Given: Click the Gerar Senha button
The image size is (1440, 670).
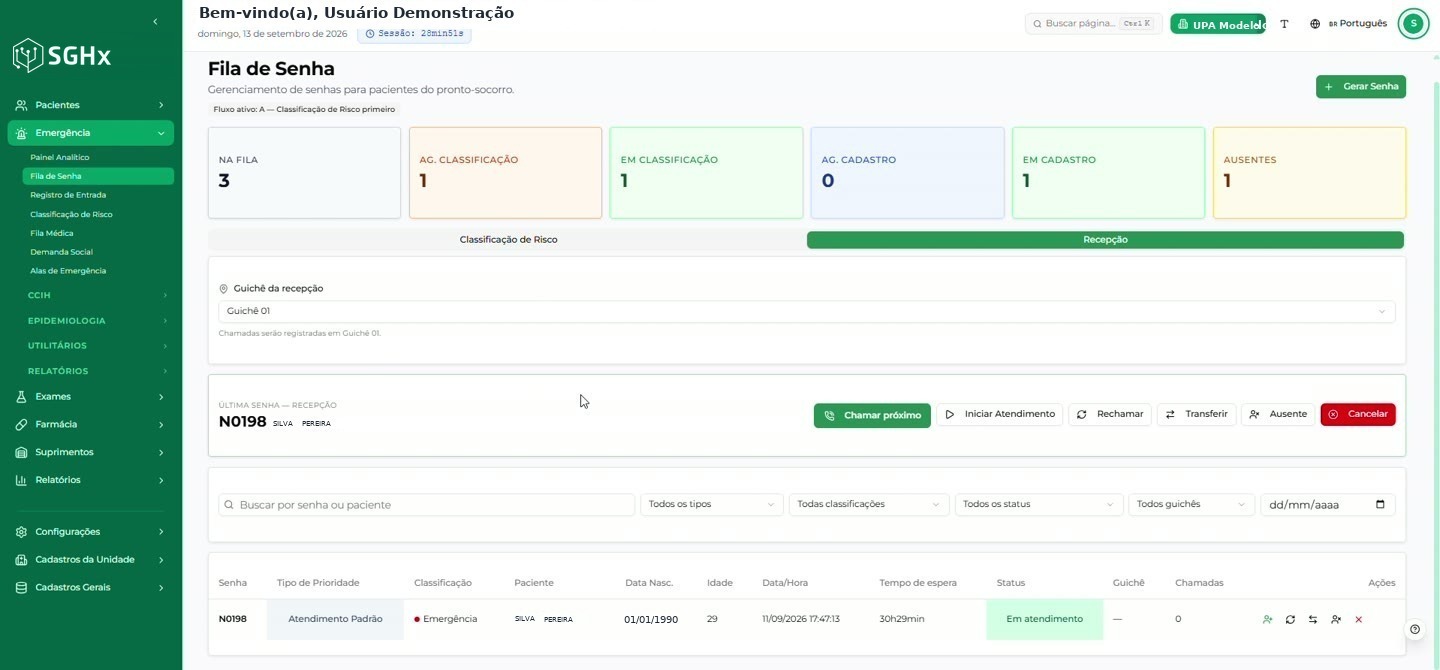Looking at the screenshot, I should point(1361,87).
